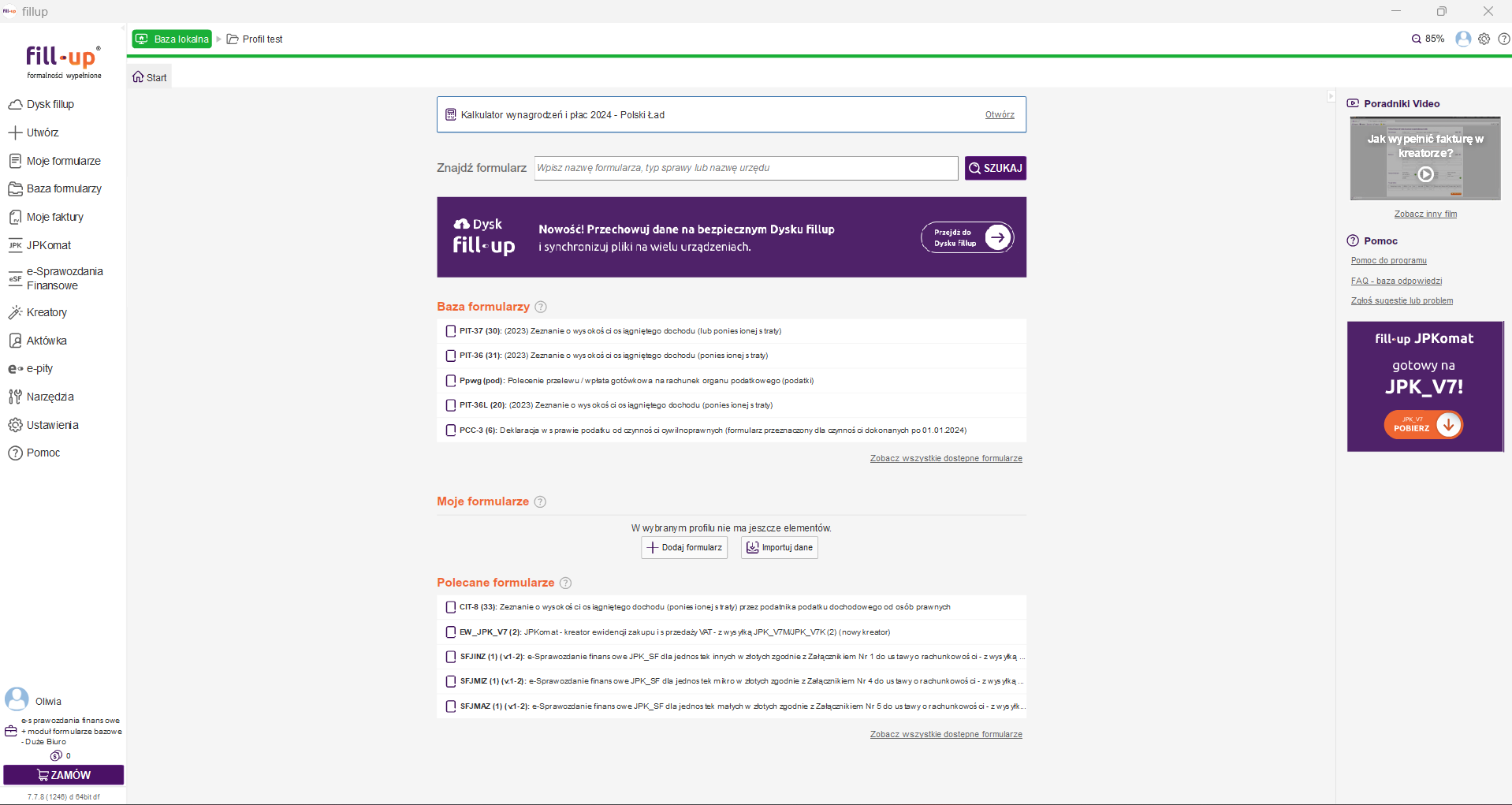Click the calculator icon in Kalkulator banner
Image resolution: width=1512 pixels, height=805 pixels.
(451, 114)
